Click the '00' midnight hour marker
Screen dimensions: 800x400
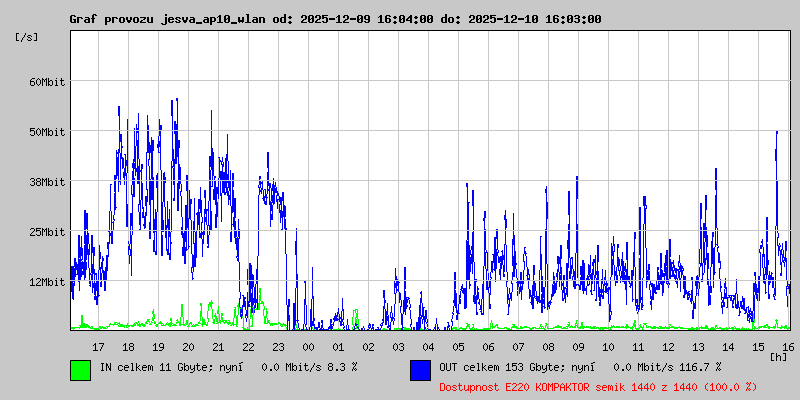coord(308,347)
